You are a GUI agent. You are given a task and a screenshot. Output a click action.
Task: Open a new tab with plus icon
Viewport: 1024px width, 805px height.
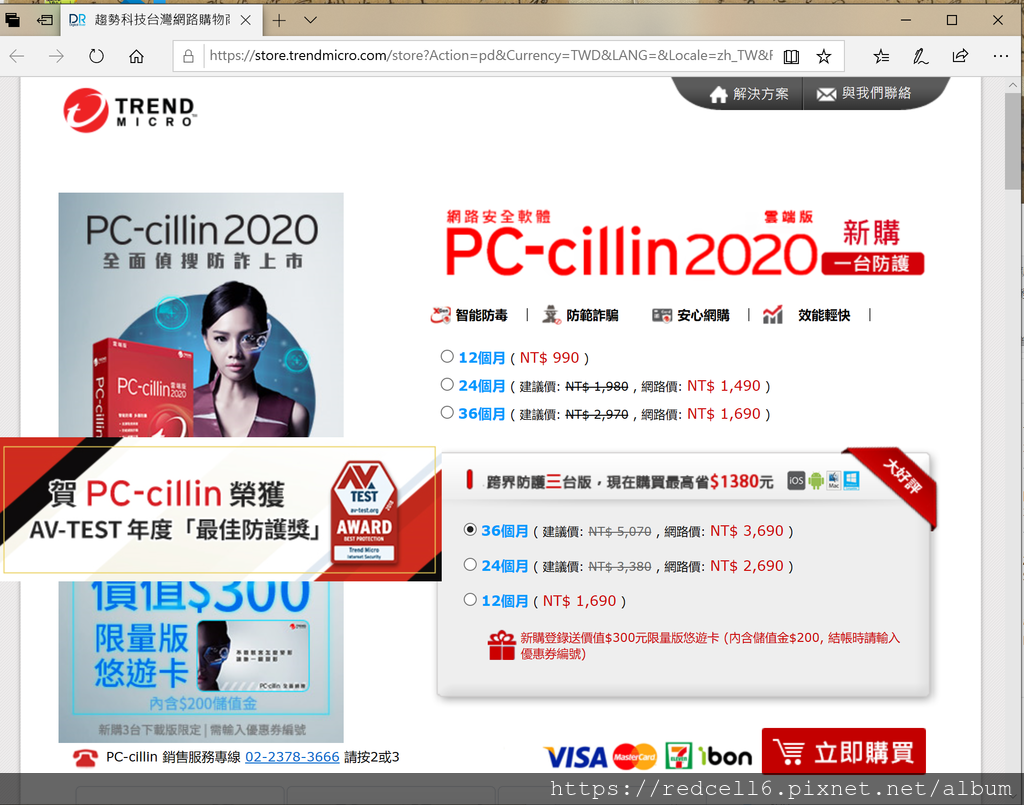[x=279, y=20]
